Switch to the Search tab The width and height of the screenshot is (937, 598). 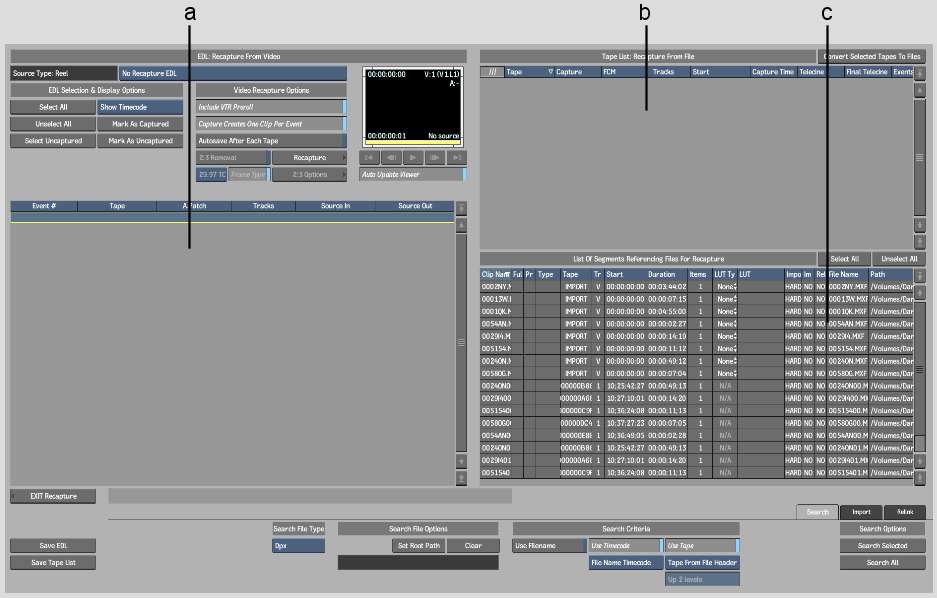click(x=817, y=512)
